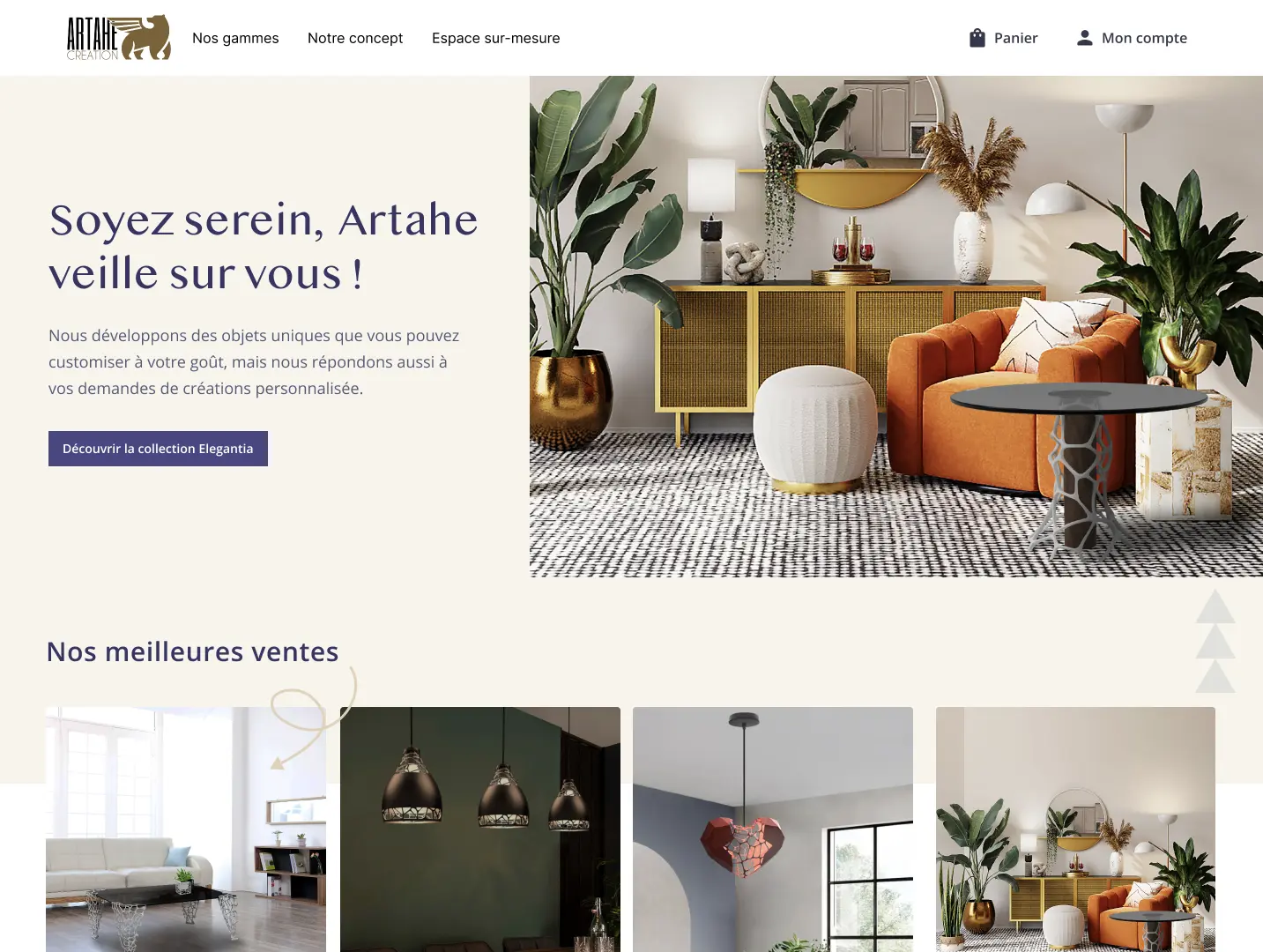This screenshot has height=952, width=1263.
Task: Click the Nos meilleures ventes heading
Action: [x=192, y=651]
